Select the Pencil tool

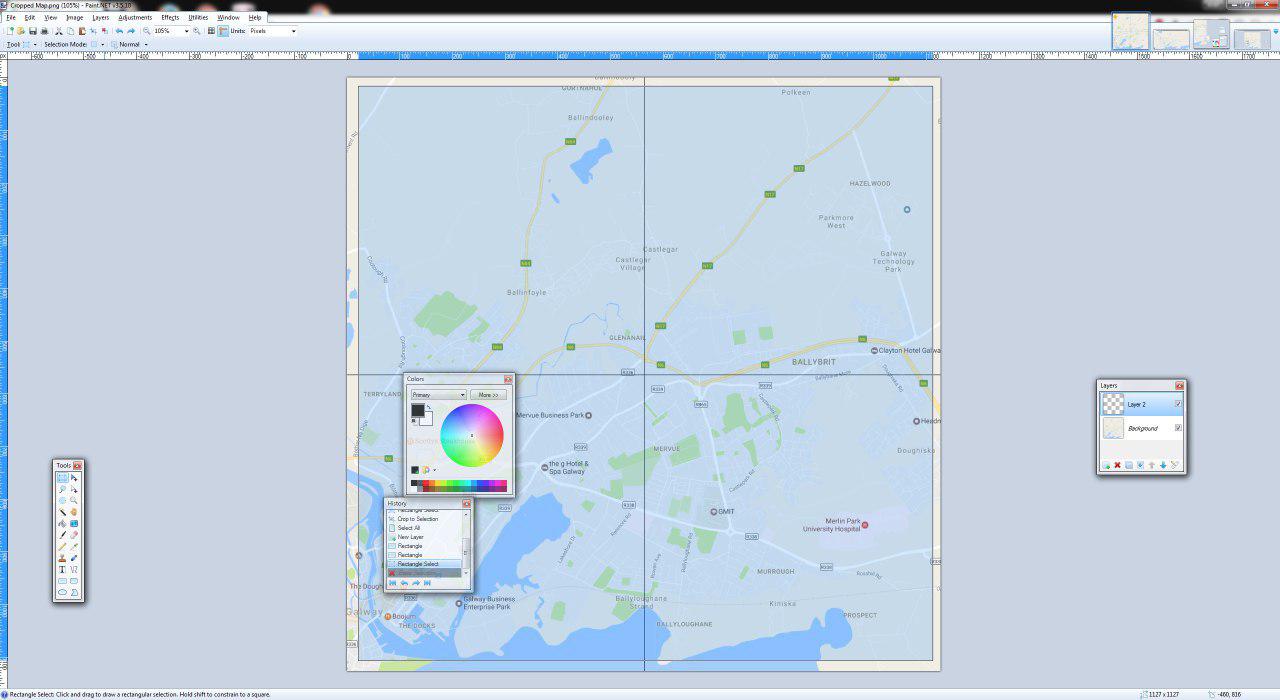63,546
